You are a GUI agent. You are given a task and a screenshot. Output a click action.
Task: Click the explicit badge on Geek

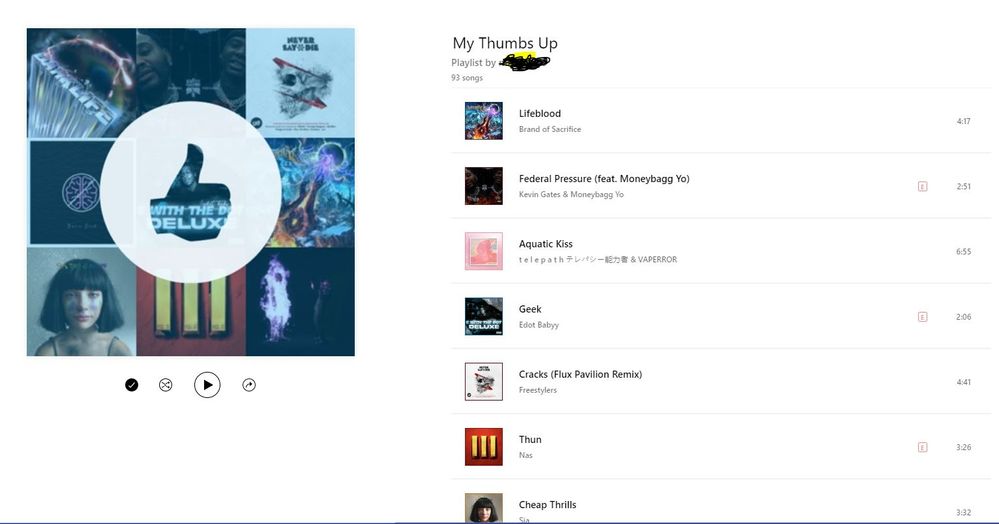click(923, 317)
